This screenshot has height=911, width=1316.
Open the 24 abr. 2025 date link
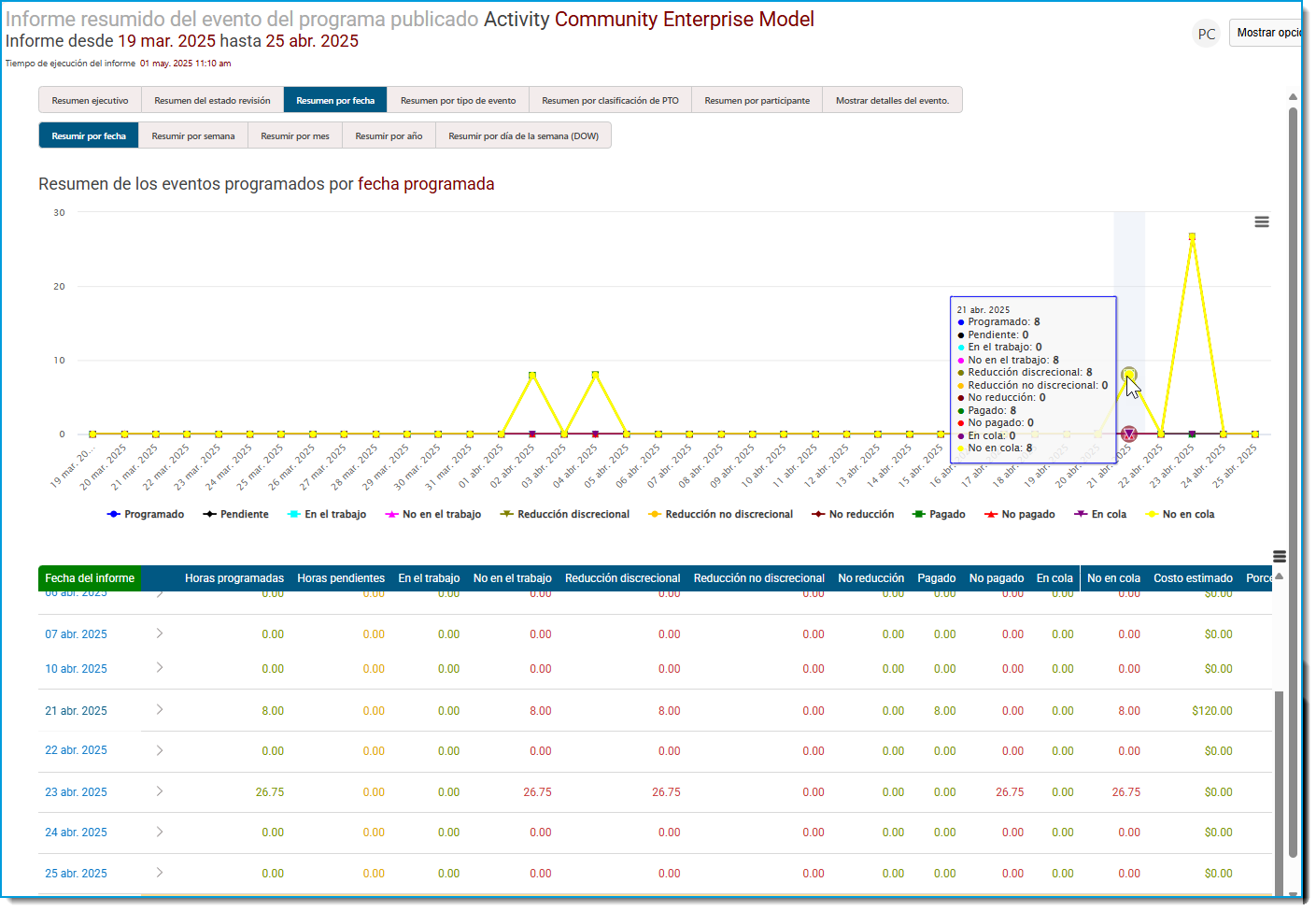(x=76, y=833)
